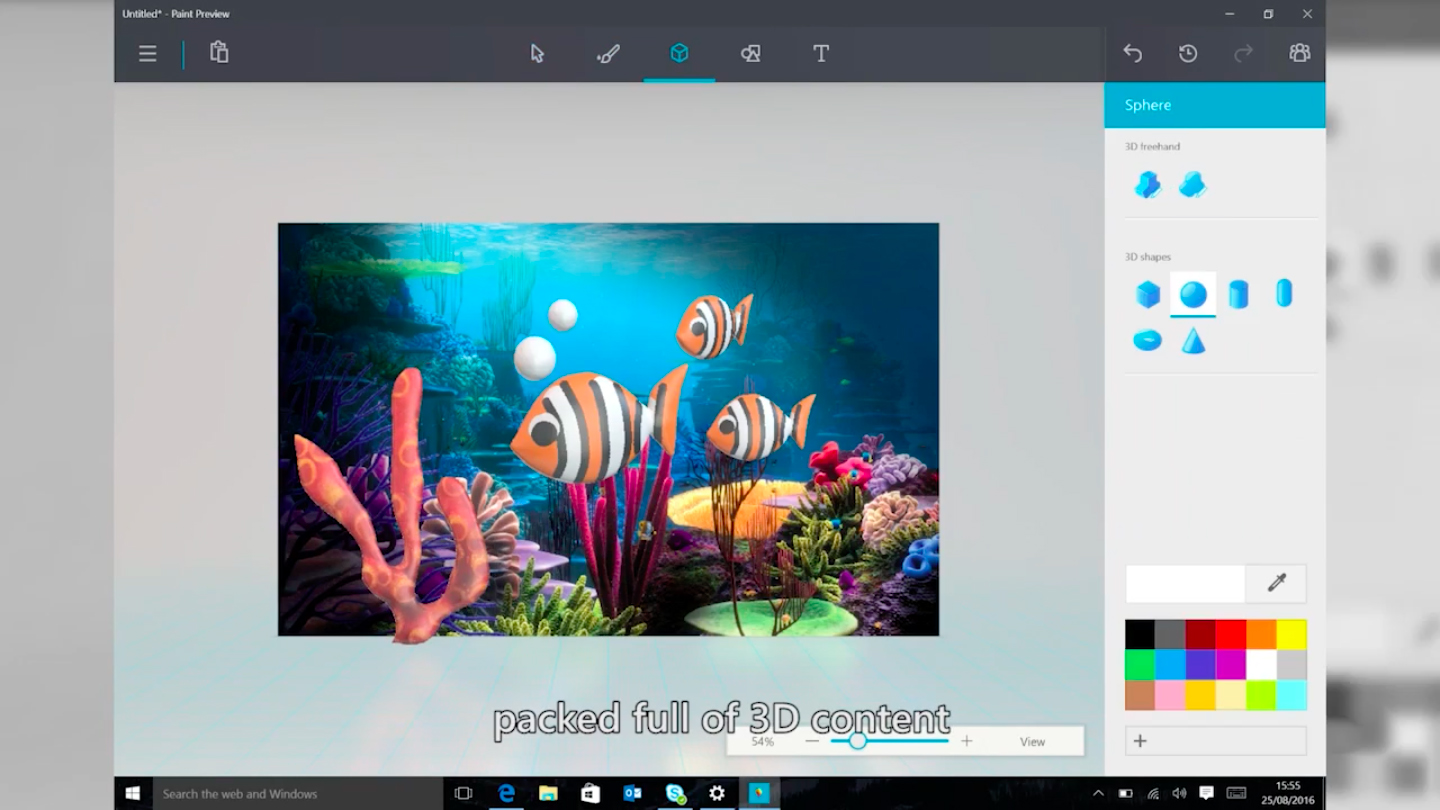The width and height of the screenshot is (1440, 810).
Task: Open the History clock icon
Action: pyautogui.click(x=1188, y=54)
